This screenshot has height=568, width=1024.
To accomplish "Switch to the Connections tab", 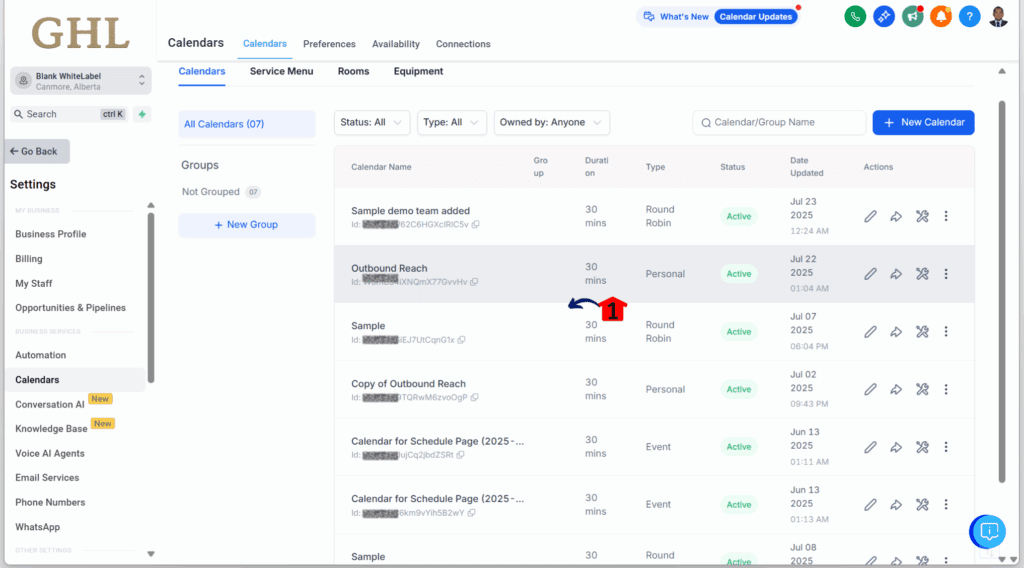I will [463, 44].
